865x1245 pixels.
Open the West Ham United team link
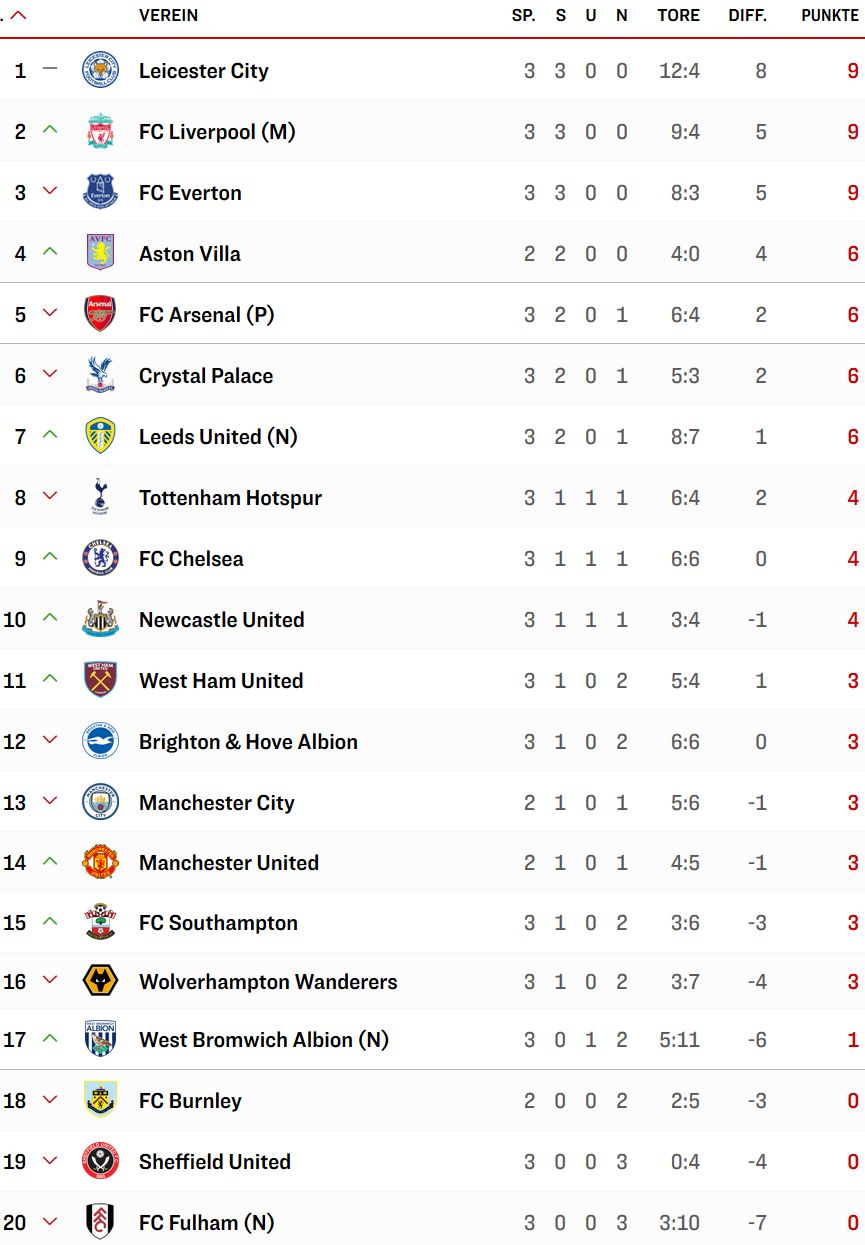click(x=221, y=681)
